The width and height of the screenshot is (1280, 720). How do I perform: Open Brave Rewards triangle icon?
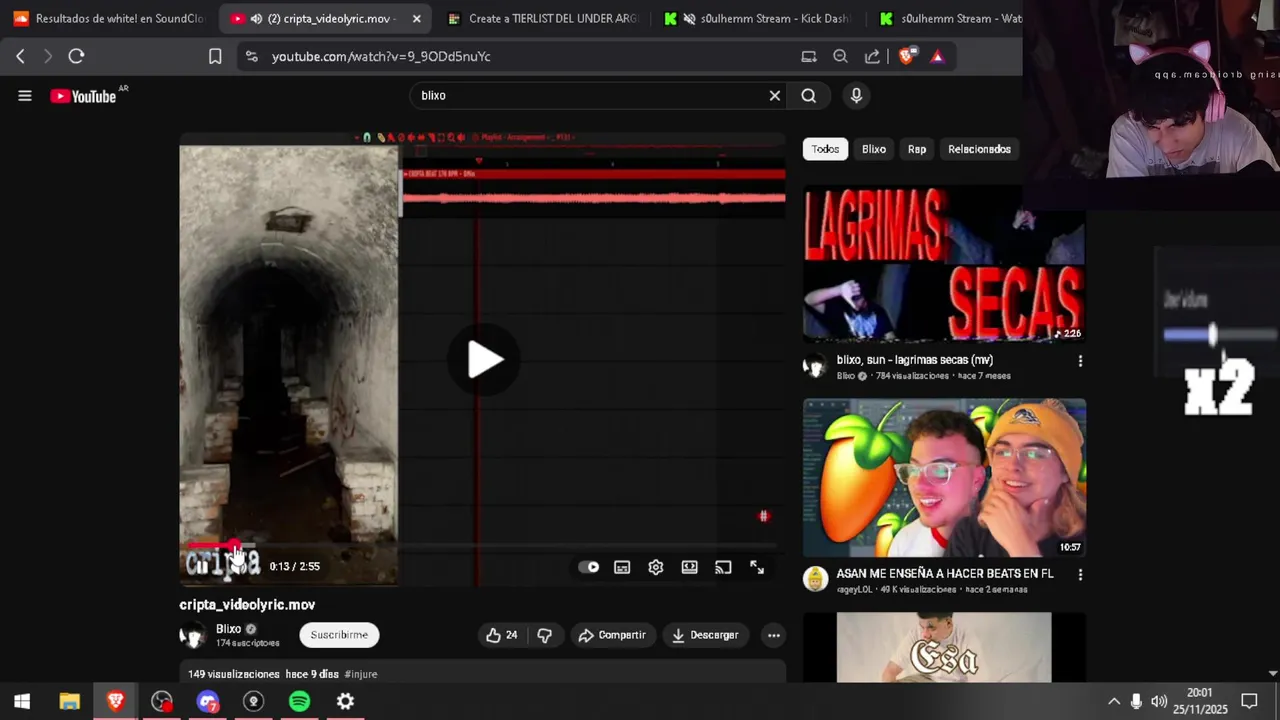click(x=937, y=57)
